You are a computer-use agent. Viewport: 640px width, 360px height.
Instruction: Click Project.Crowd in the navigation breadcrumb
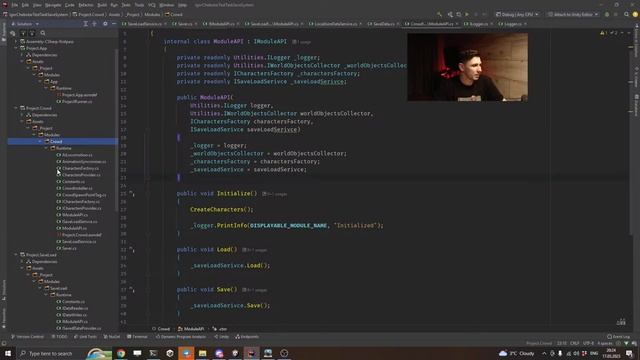click(91, 14)
